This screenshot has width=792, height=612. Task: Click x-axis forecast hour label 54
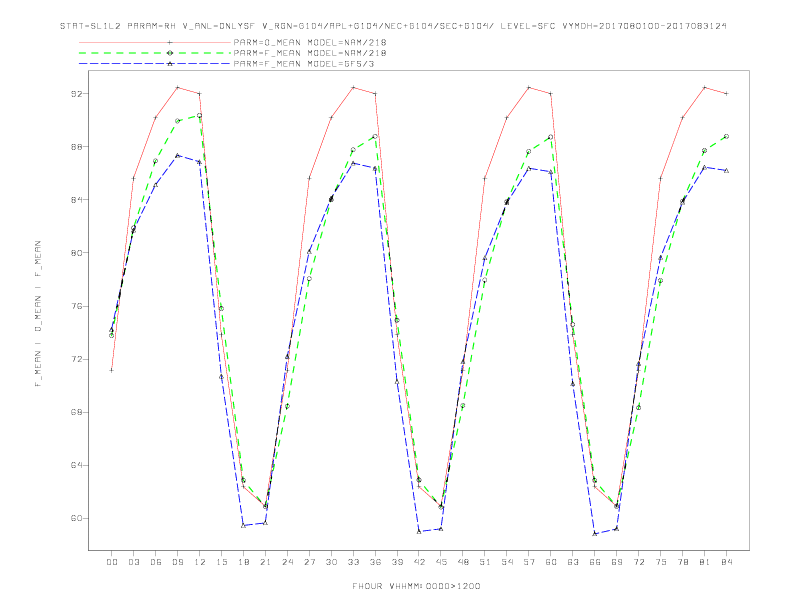coord(507,562)
